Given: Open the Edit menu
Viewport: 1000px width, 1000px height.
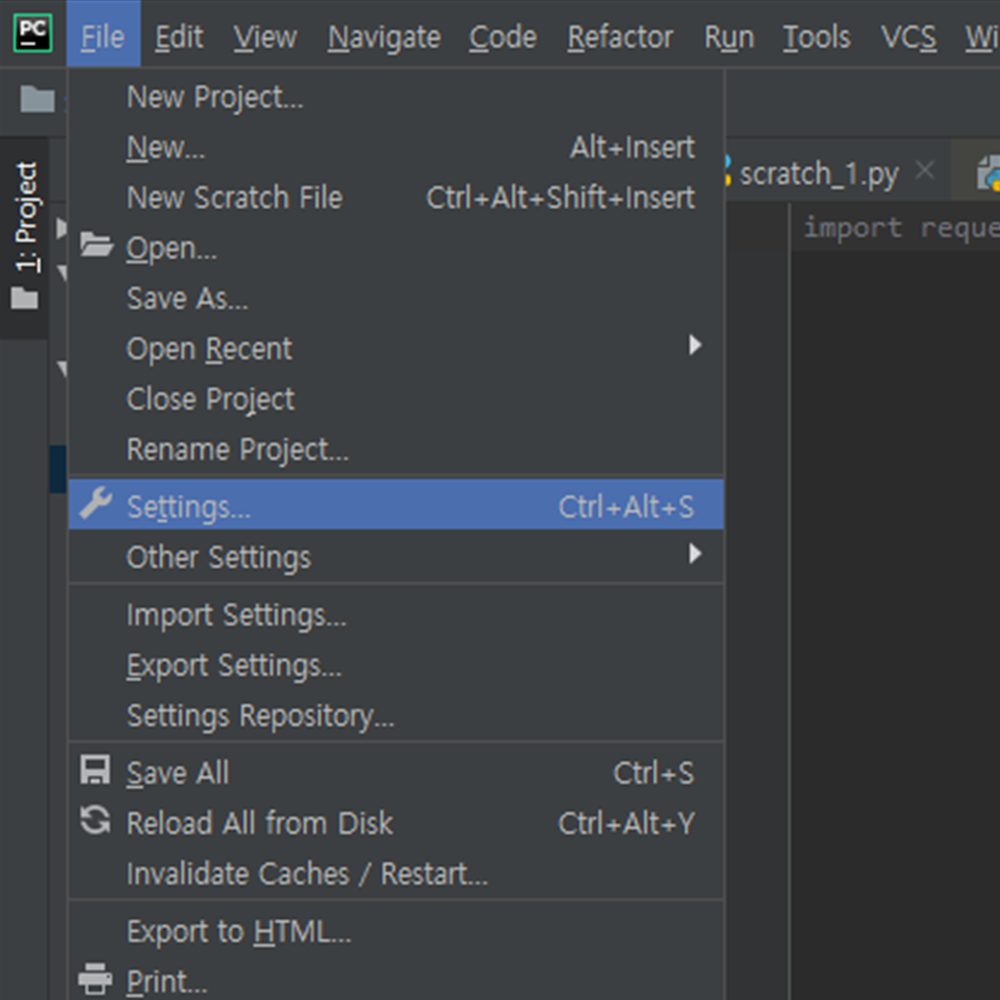Looking at the screenshot, I should click(x=179, y=36).
